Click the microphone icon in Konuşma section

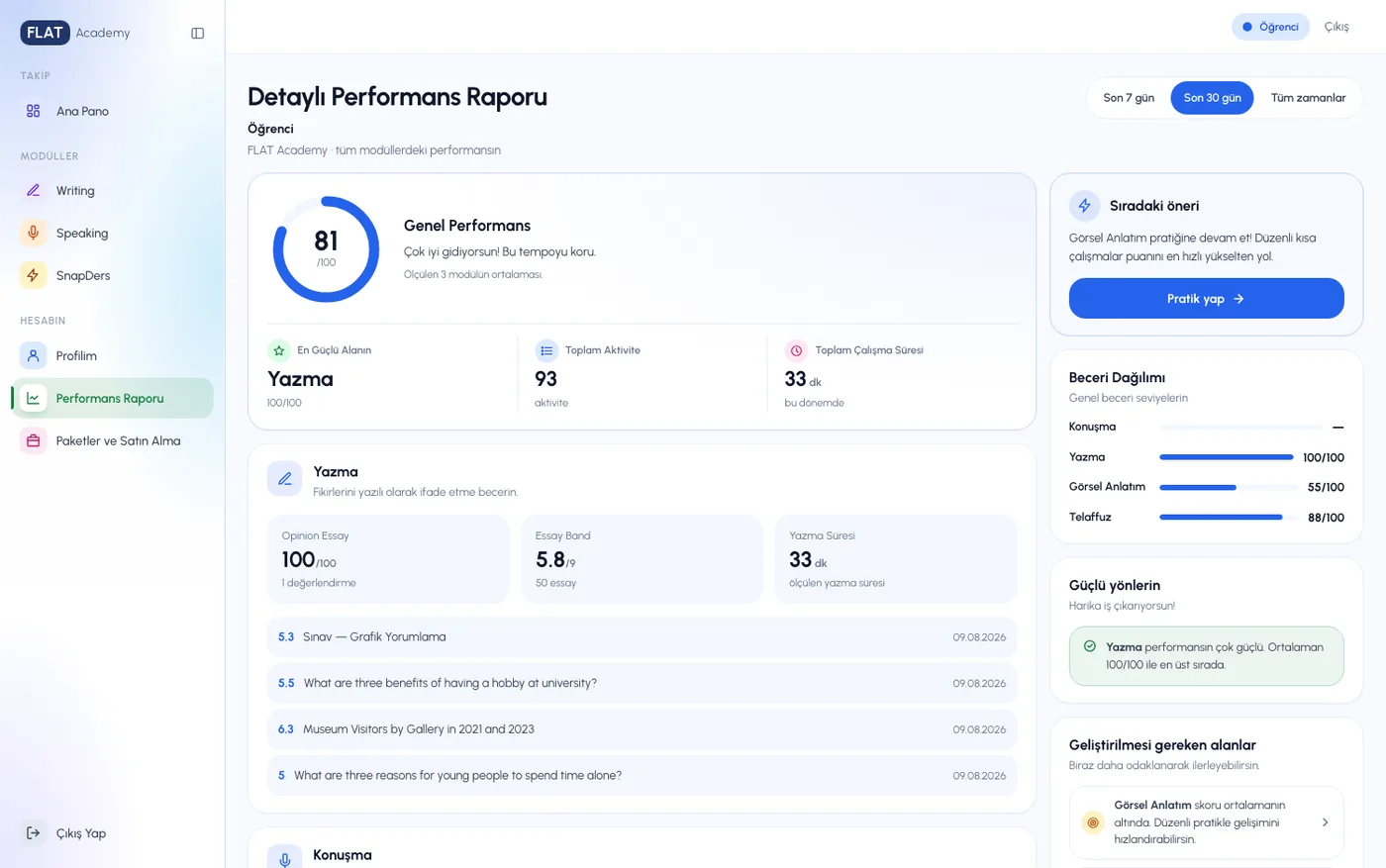pyautogui.click(x=284, y=859)
